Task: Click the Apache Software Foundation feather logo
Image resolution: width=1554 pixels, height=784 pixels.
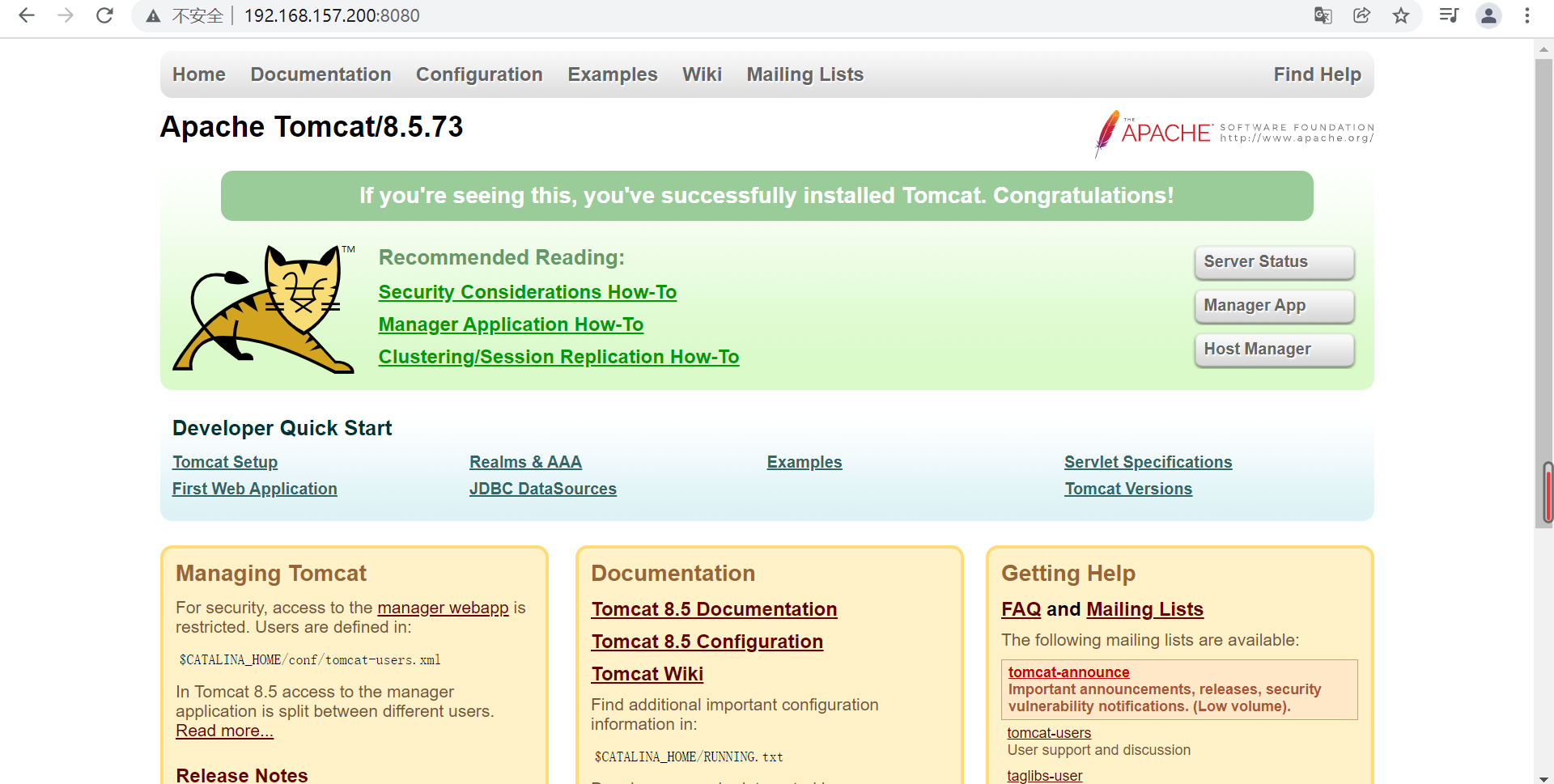Action: click(1233, 133)
